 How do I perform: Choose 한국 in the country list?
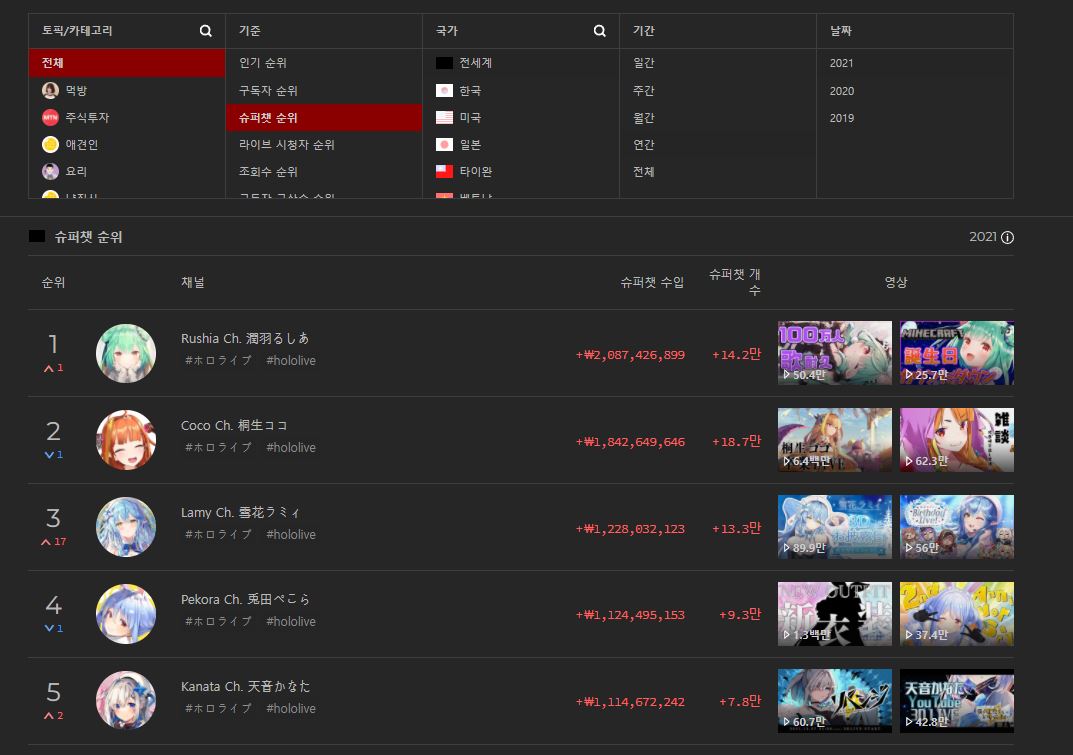pos(469,91)
